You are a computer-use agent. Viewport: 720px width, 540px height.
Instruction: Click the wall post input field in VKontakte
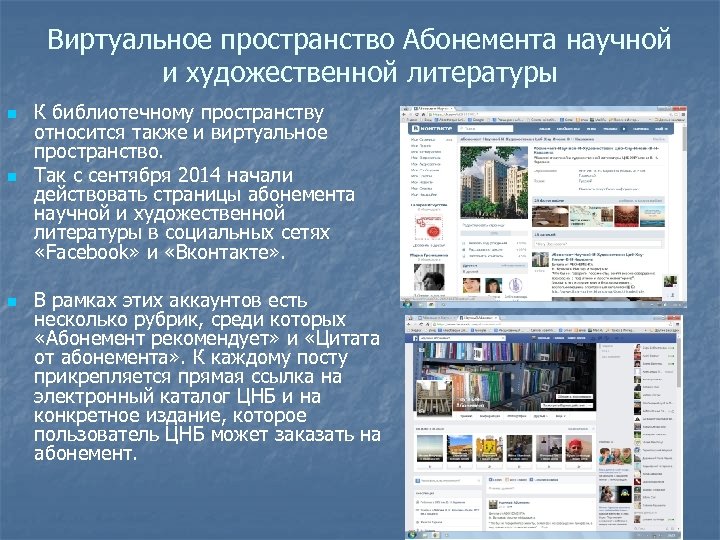tap(598, 244)
